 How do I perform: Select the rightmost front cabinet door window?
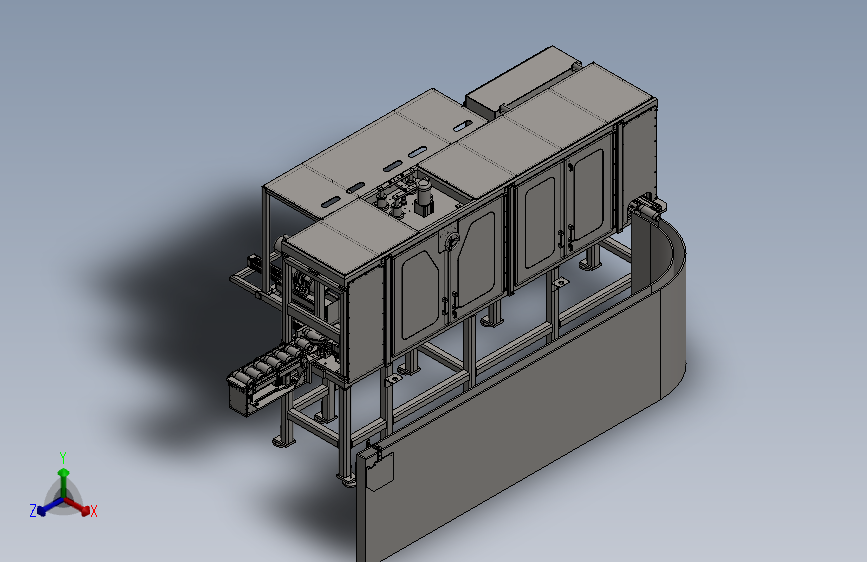588,194
